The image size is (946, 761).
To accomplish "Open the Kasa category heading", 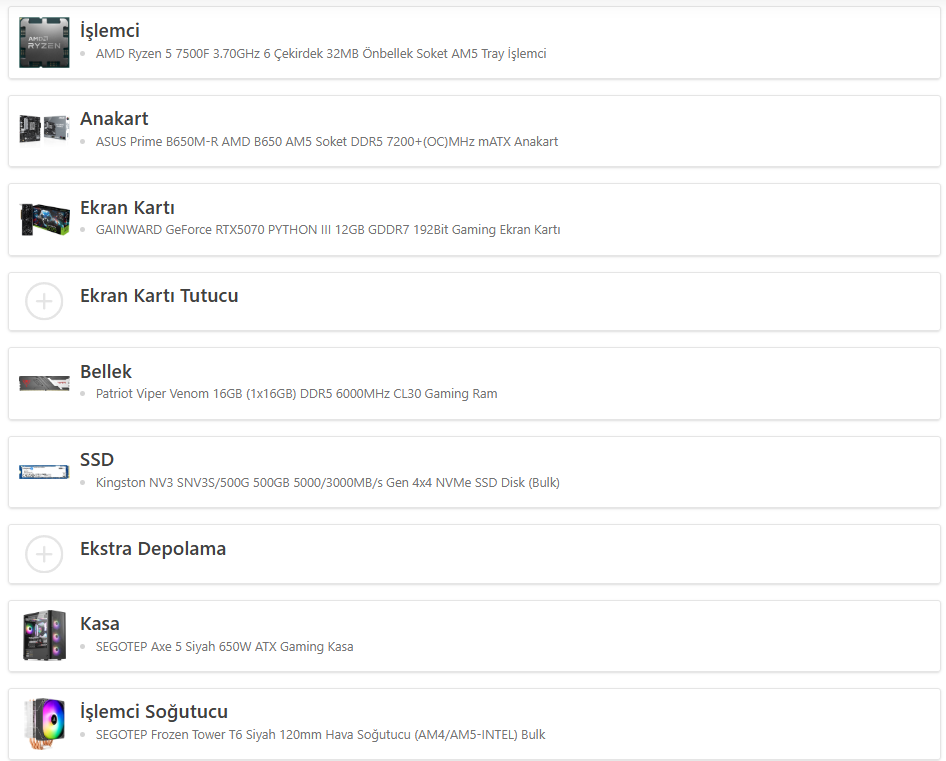I will pyautogui.click(x=100, y=623).
